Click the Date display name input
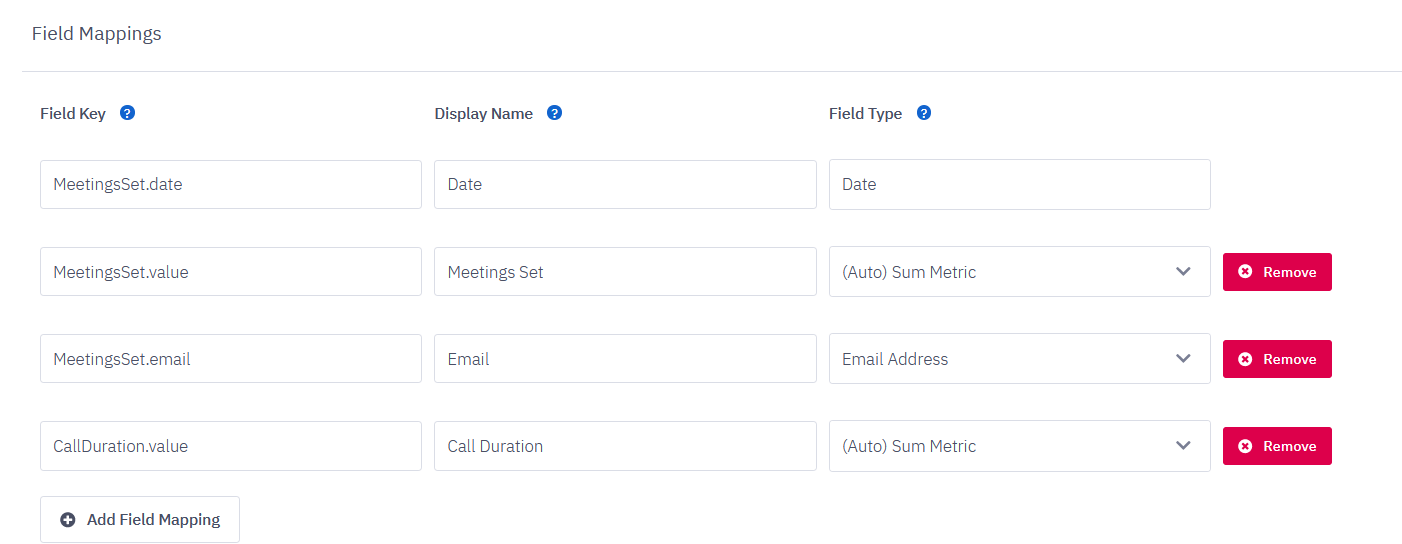 (625, 185)
